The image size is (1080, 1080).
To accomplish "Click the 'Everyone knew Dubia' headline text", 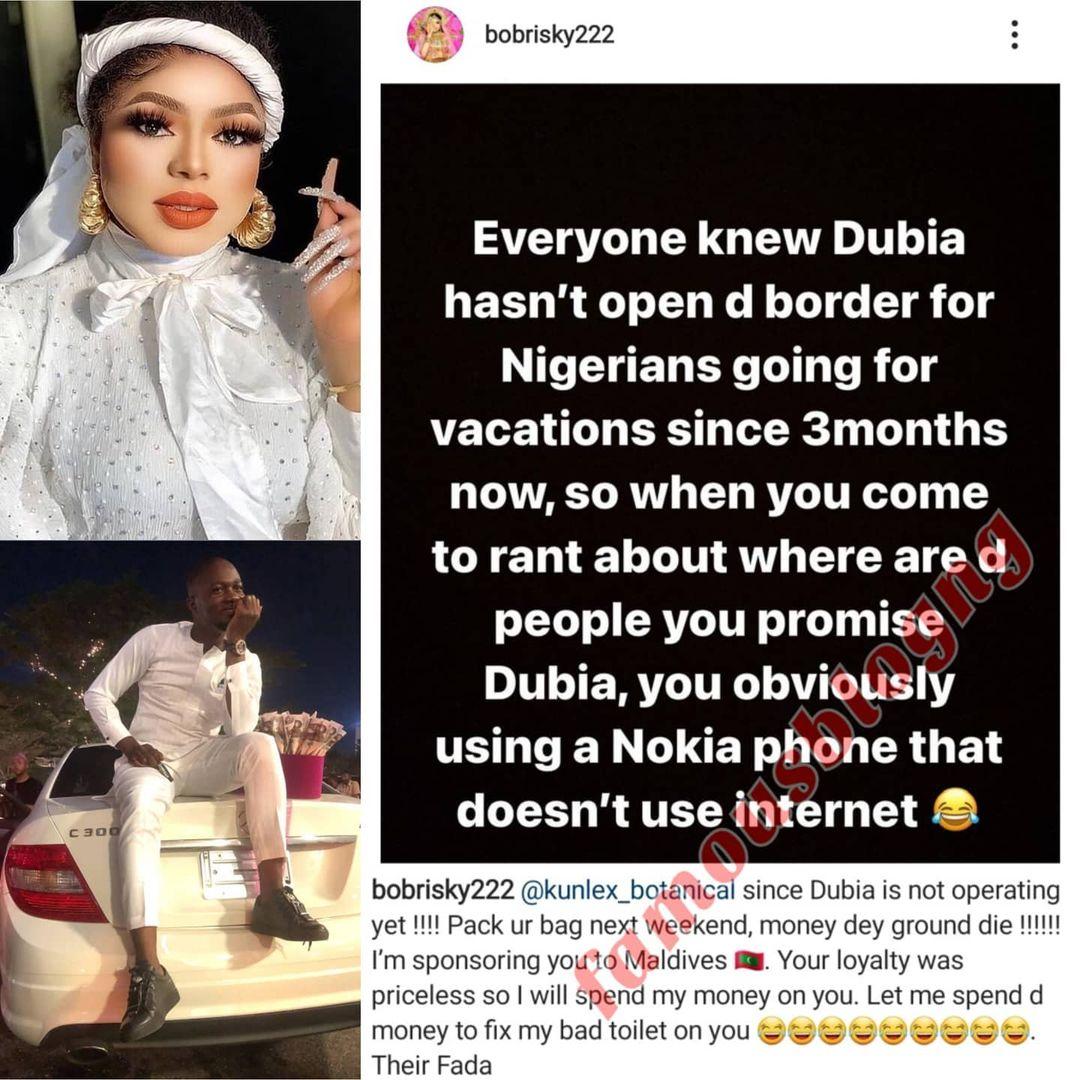I will tap(718, 239).
